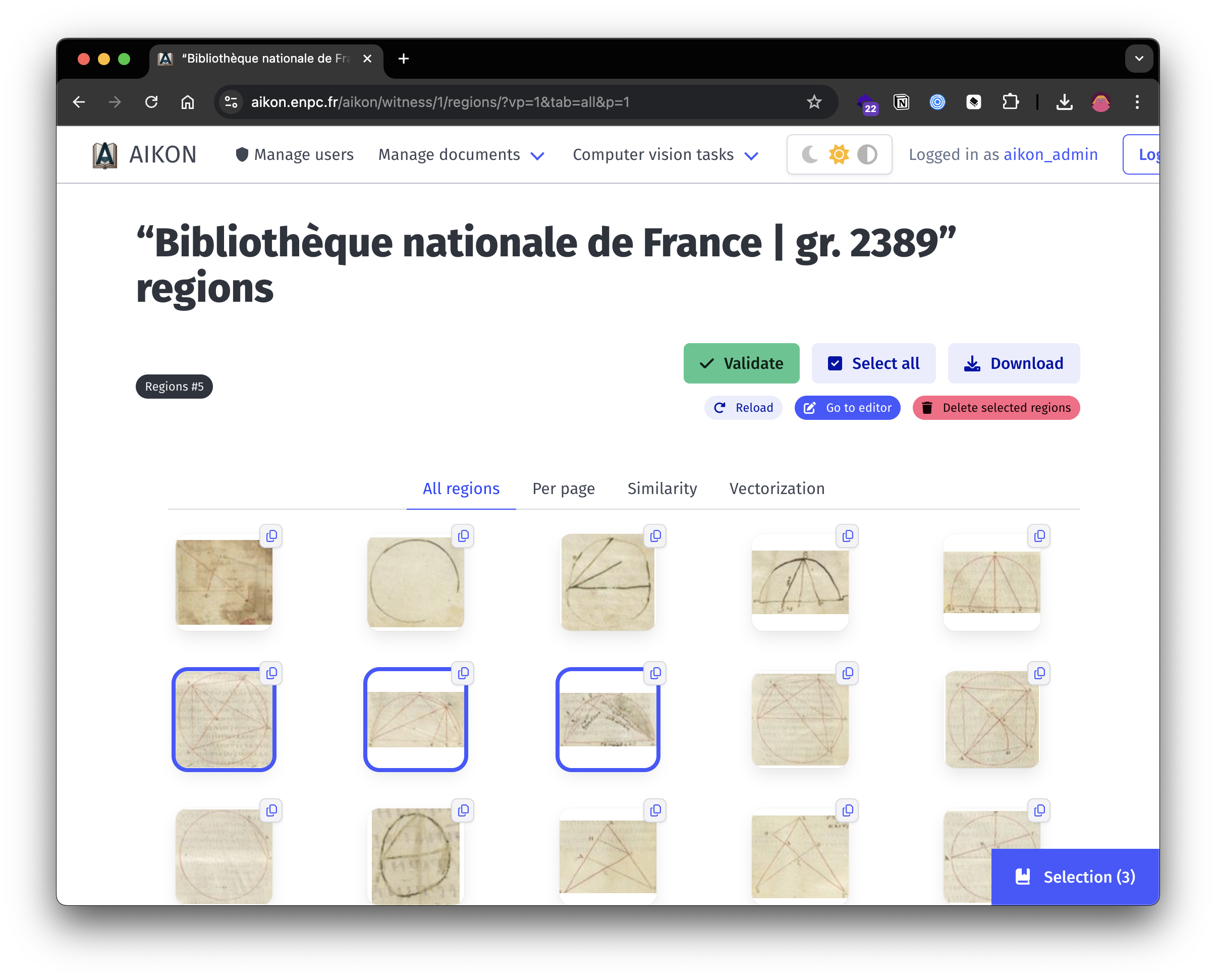Click the green Validate button

pos(741,363)
